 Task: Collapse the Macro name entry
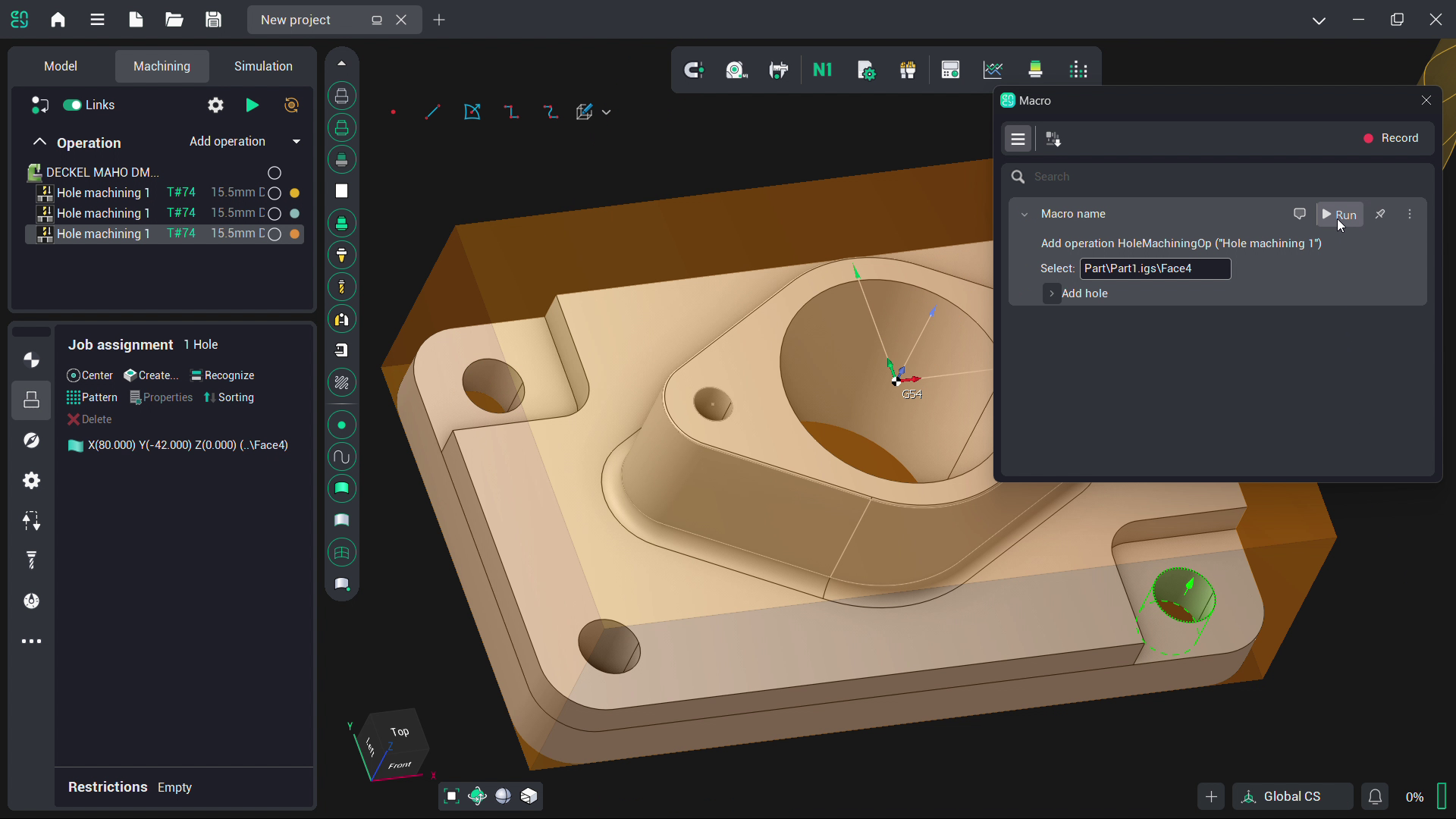click(x=1025, y=215)
